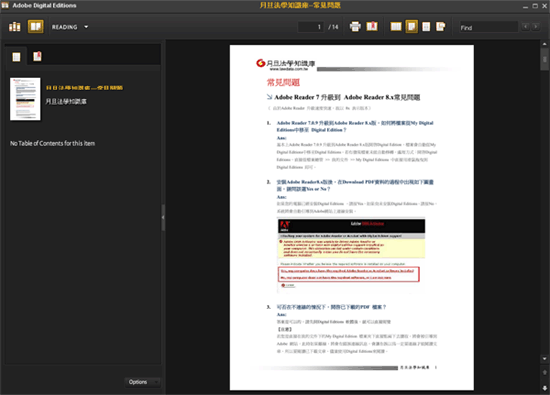
Task: Click the total pages '/ 14' label
Action: [x=333, y=27]
